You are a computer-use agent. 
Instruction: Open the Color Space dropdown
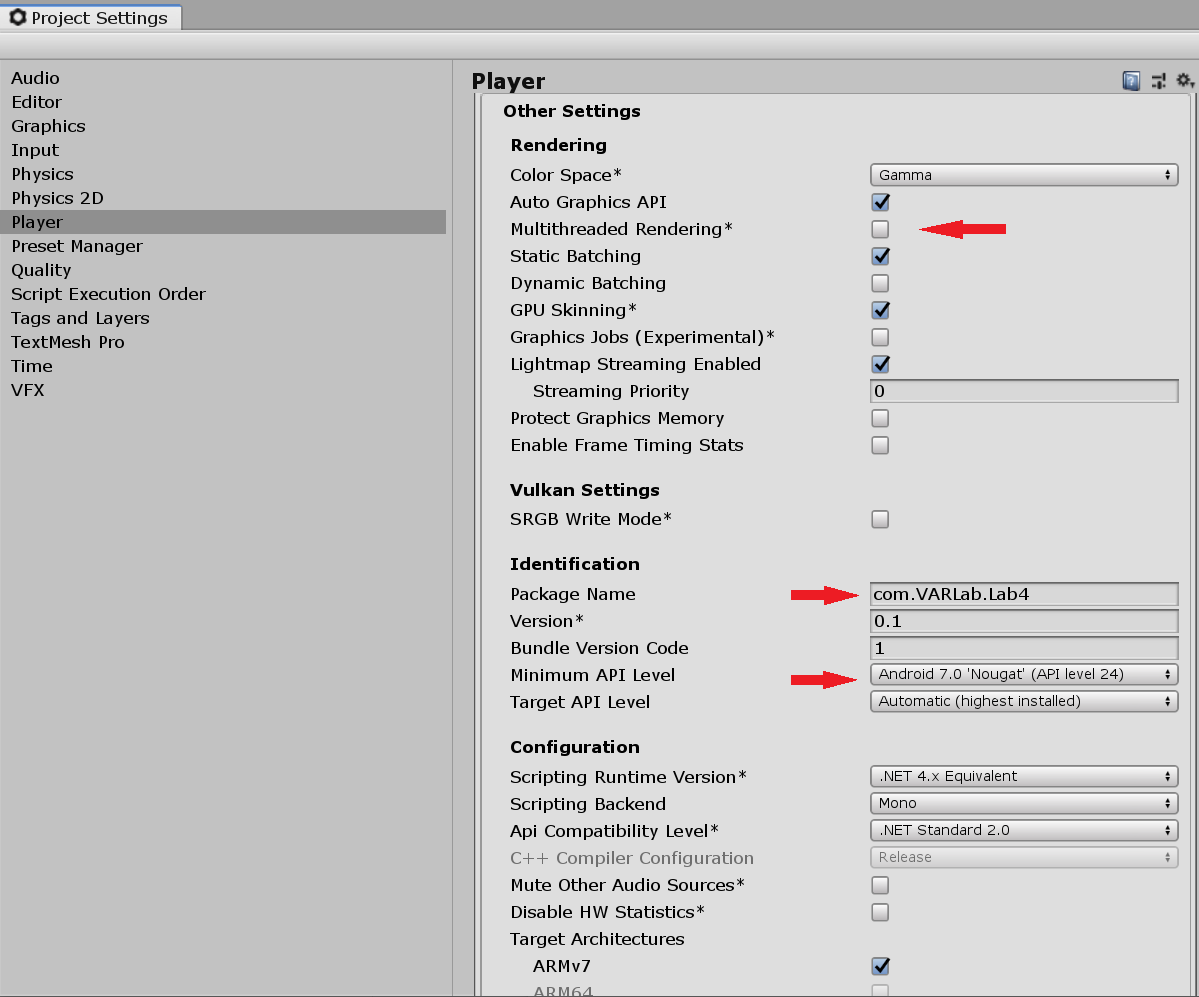pyautogui.click(x=1023, y=174)
